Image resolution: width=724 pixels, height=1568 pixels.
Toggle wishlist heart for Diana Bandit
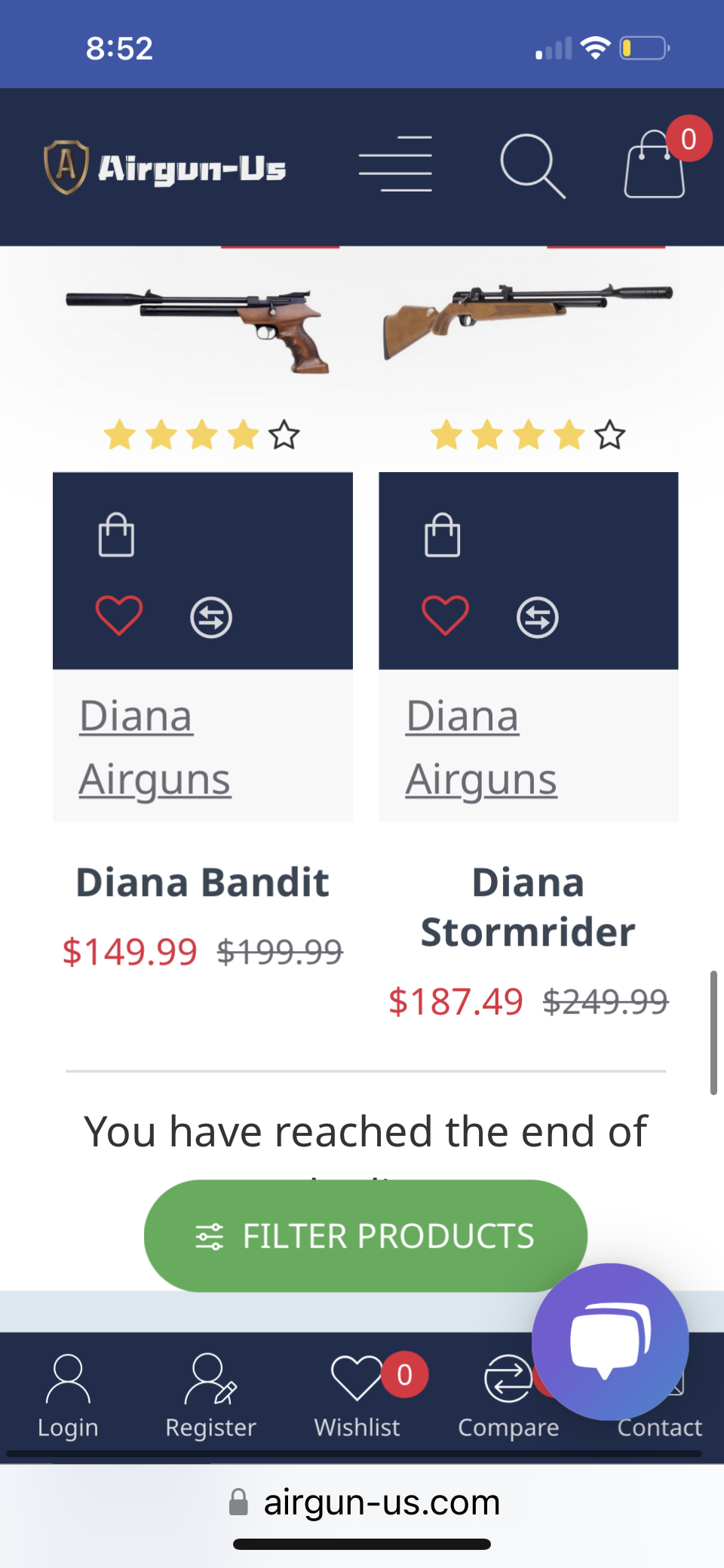click(119, 615)
